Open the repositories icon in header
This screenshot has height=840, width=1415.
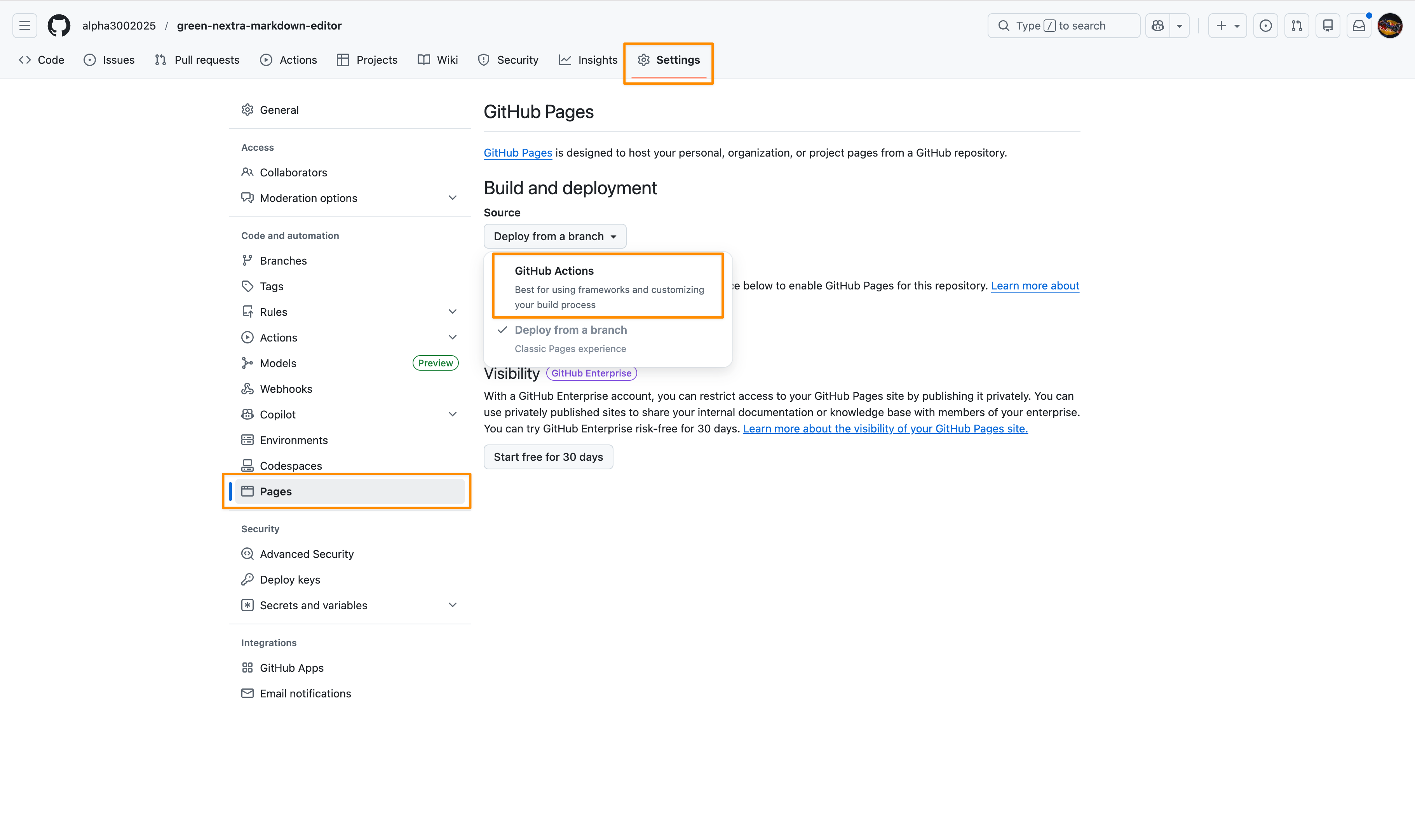1327,26
